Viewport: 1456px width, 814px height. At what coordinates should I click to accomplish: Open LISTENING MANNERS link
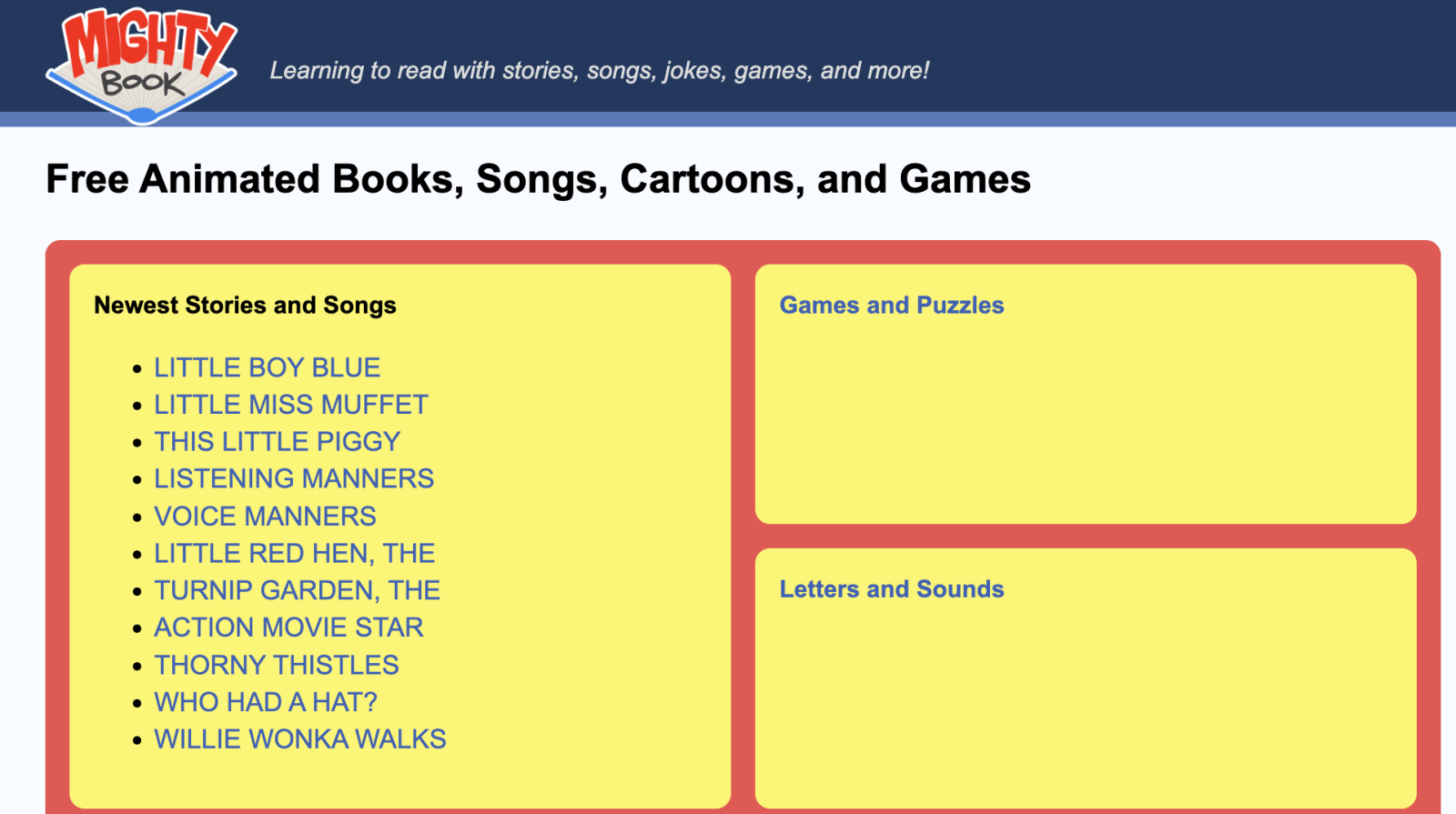tap(293, 479)
